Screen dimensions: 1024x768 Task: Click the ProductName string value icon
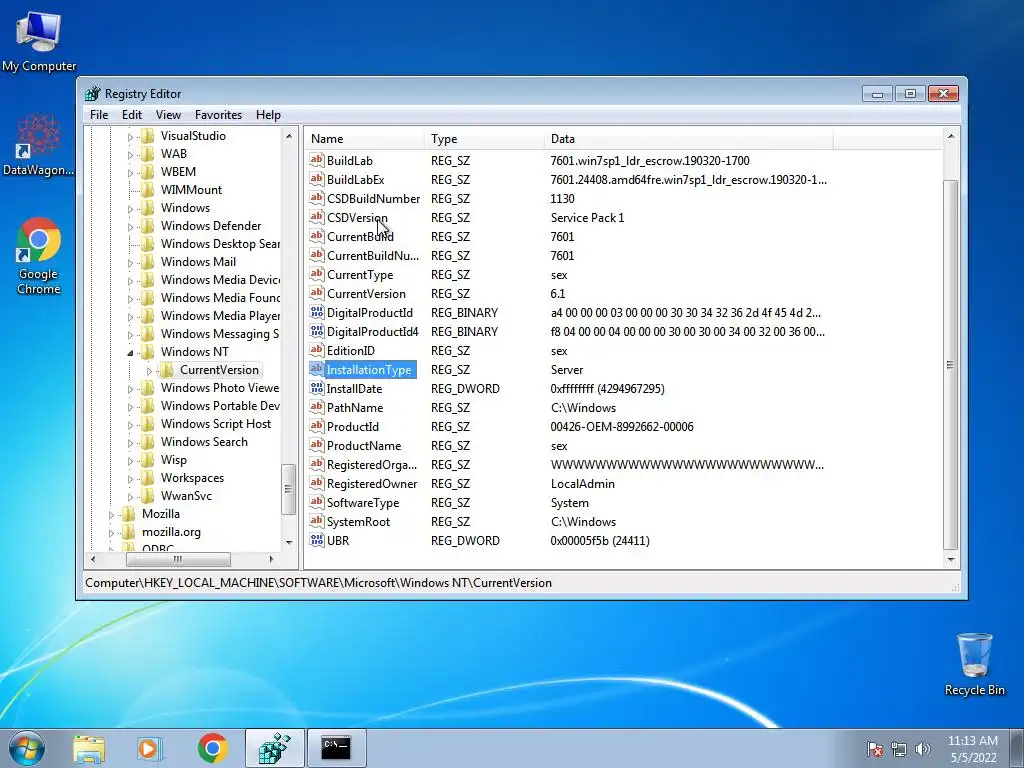317,445
